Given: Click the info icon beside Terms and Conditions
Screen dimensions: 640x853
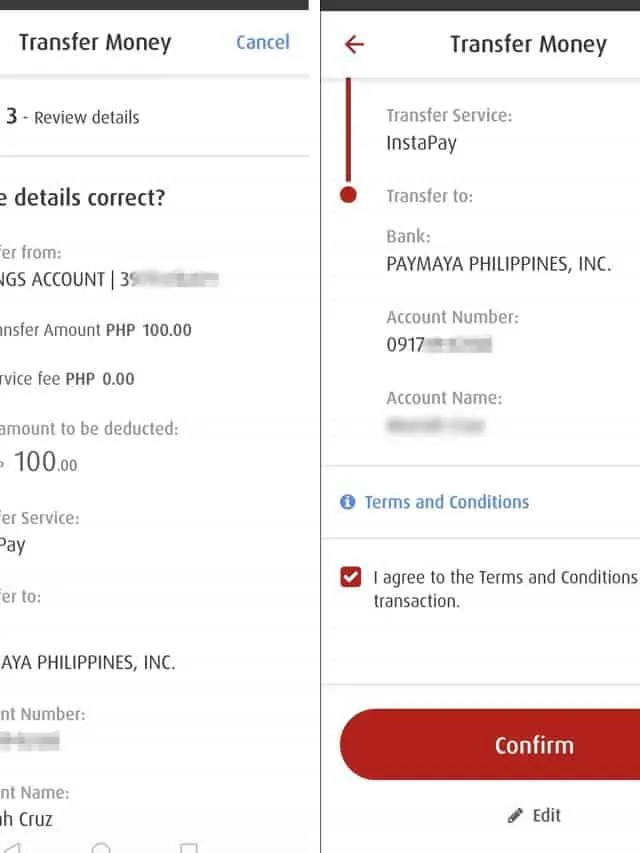Looking at the screenshot, I should (348, 502).
